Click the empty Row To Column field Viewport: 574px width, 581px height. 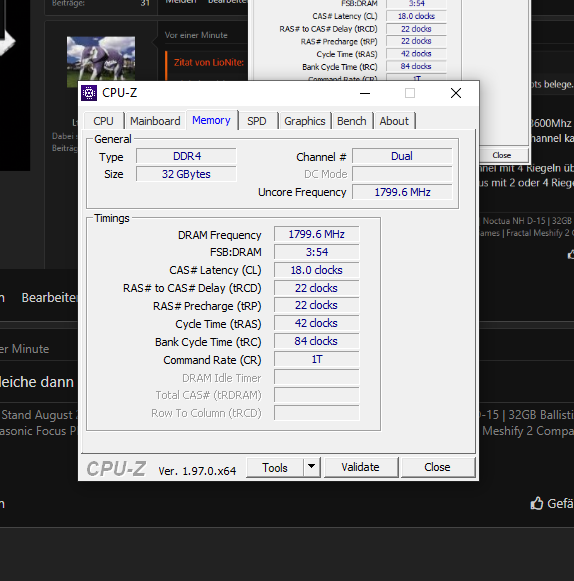316,413
